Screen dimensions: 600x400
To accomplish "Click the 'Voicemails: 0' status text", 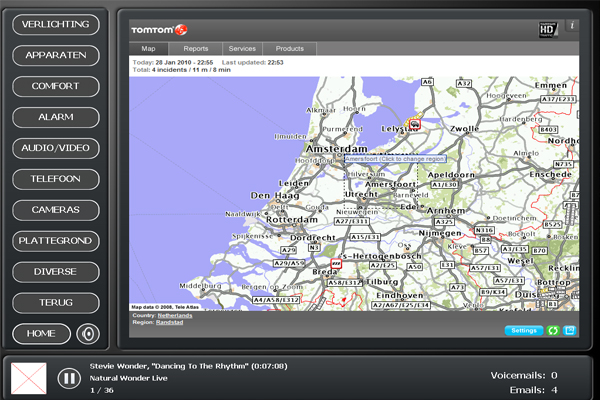I will (524, 376).
